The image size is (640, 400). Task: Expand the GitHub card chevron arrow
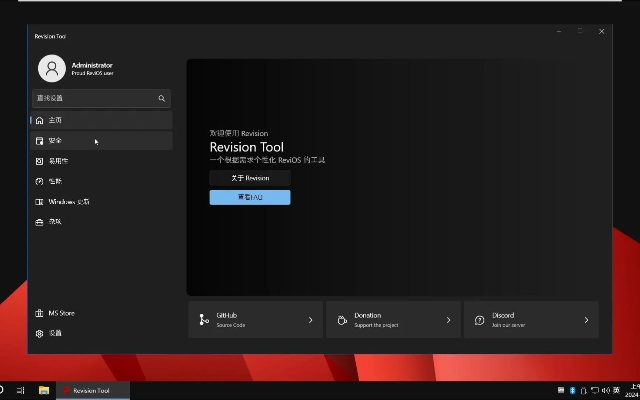pos(310,320)
